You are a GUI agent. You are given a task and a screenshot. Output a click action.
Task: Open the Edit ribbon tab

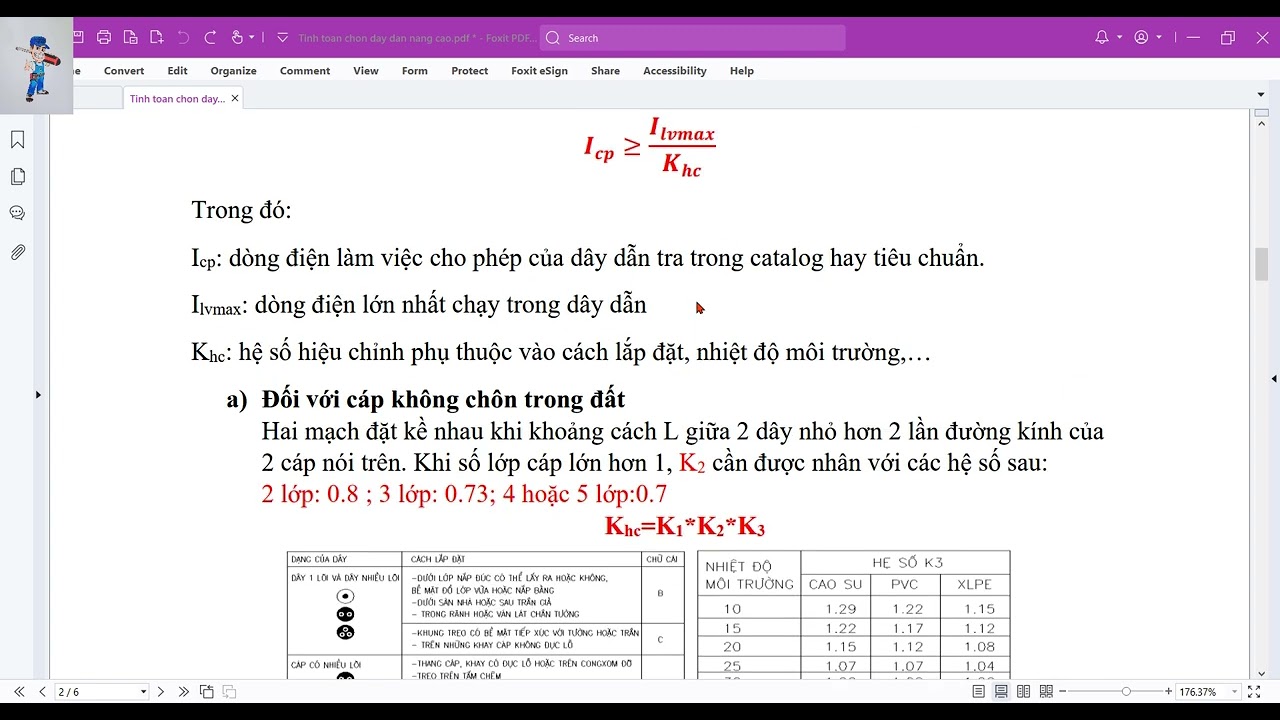tap(177, 71)
